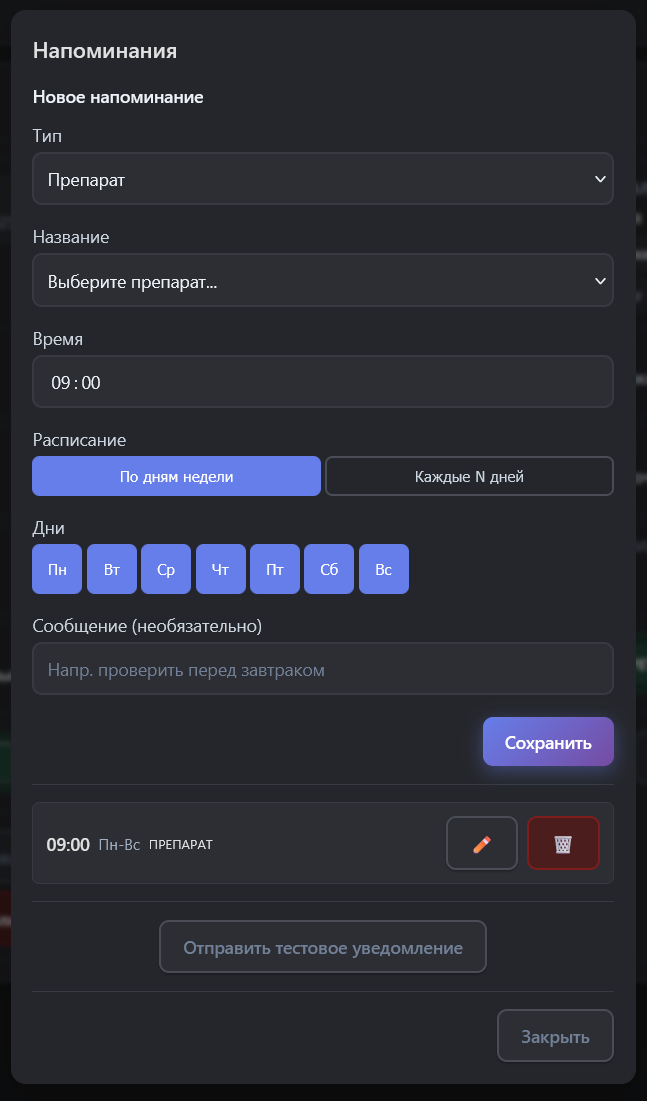Screen dimensions: 647x1101
Task: Click Отправить тестовое уведомление button
Action: click(x=322, y=947)
